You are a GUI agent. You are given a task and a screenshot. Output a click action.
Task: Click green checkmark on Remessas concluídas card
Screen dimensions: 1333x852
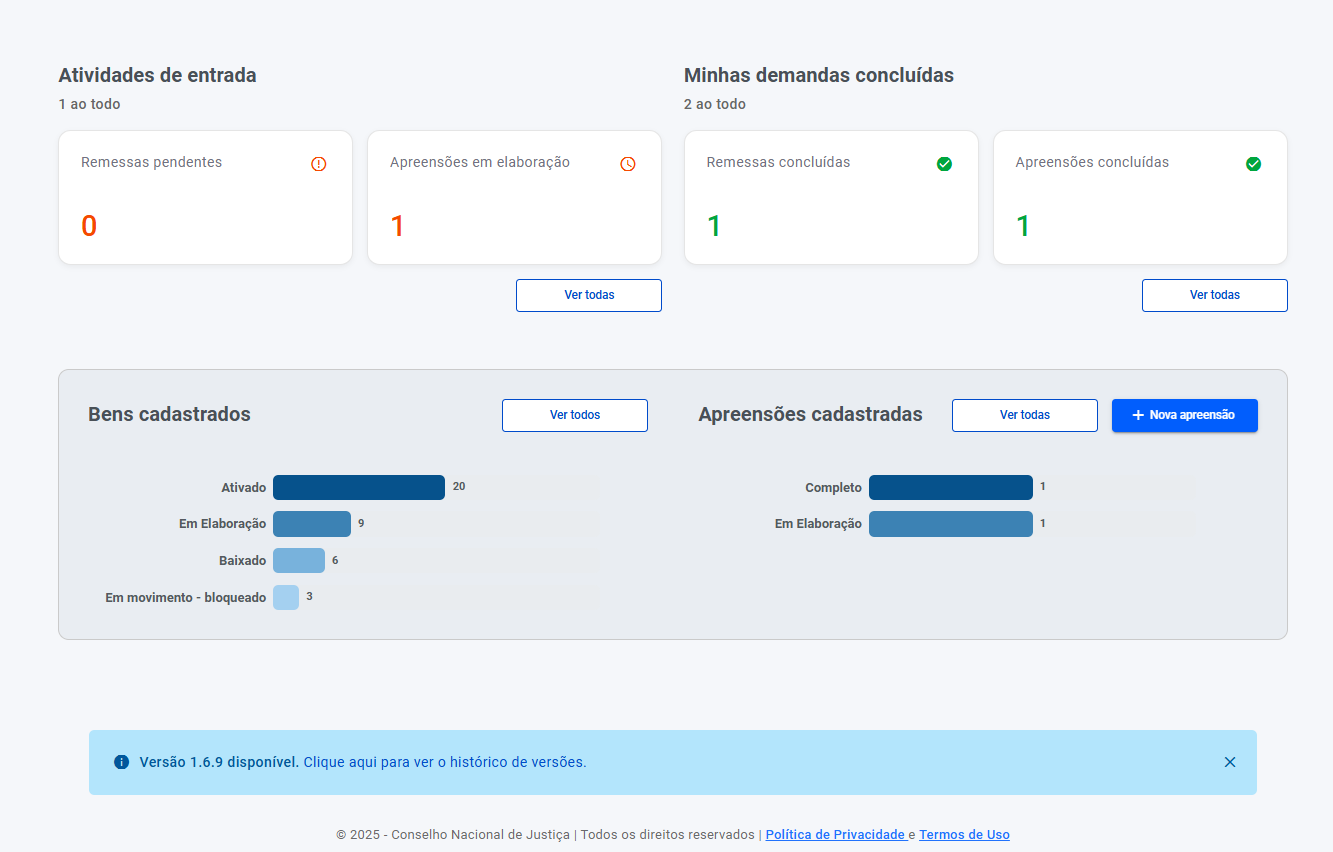pos(944,164)
